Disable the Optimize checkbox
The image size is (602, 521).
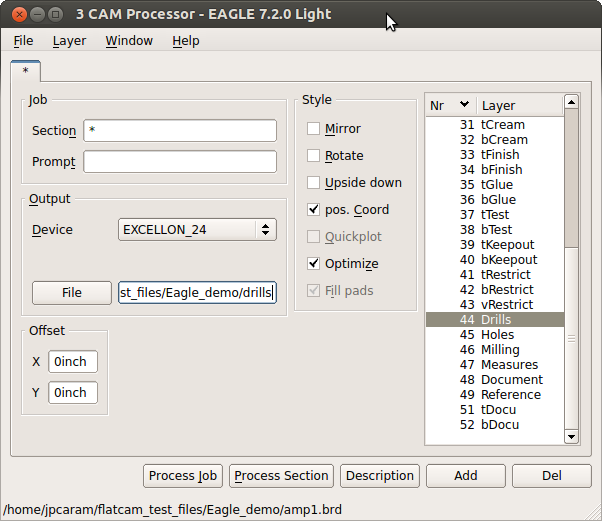coord(314,264)
